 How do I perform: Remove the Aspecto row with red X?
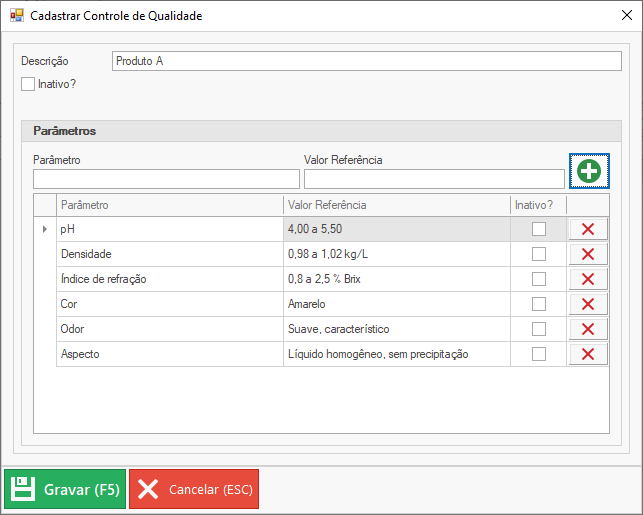[587, 354]
